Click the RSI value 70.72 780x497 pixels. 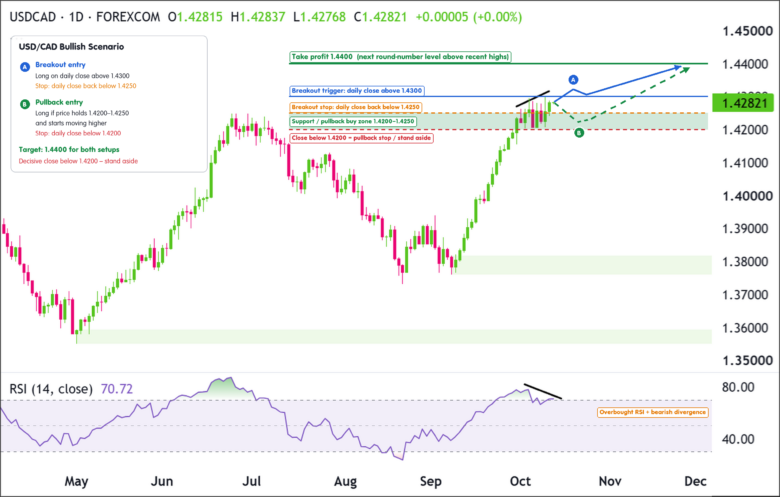tap(117, 389)
